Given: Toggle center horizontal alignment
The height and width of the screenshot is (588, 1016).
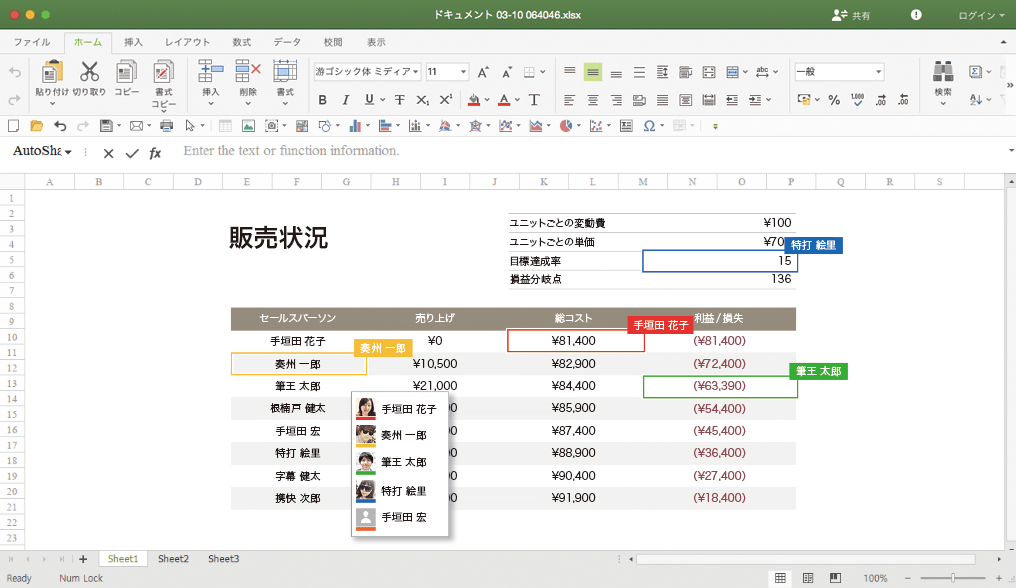Looking at the screenshot, I should point(593,100).
